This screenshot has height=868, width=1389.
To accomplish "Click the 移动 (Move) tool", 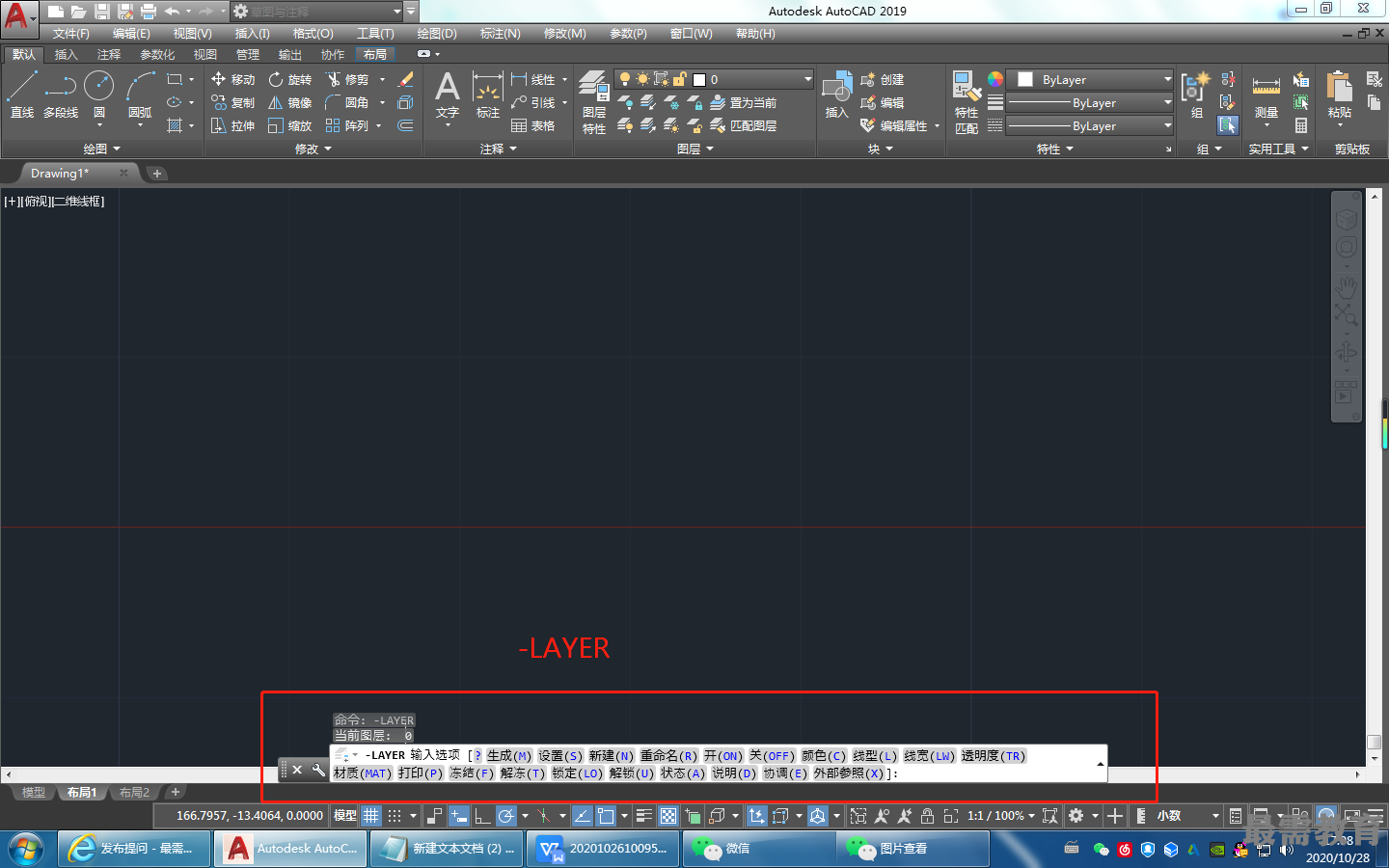I will tap(232, 79).
